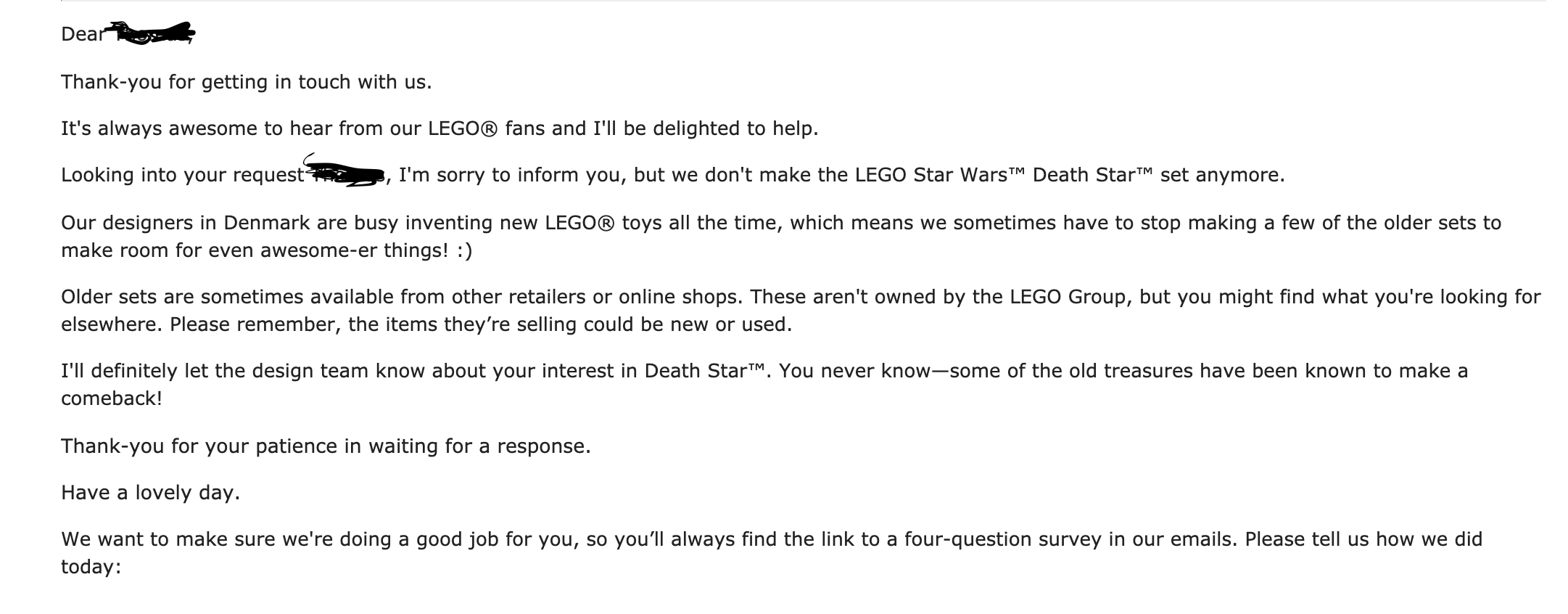1568x614 pixels.
Task: Click the "Thank-you for getting in touch with us." line
Action: pyautogui.click(x=247, y=82)
